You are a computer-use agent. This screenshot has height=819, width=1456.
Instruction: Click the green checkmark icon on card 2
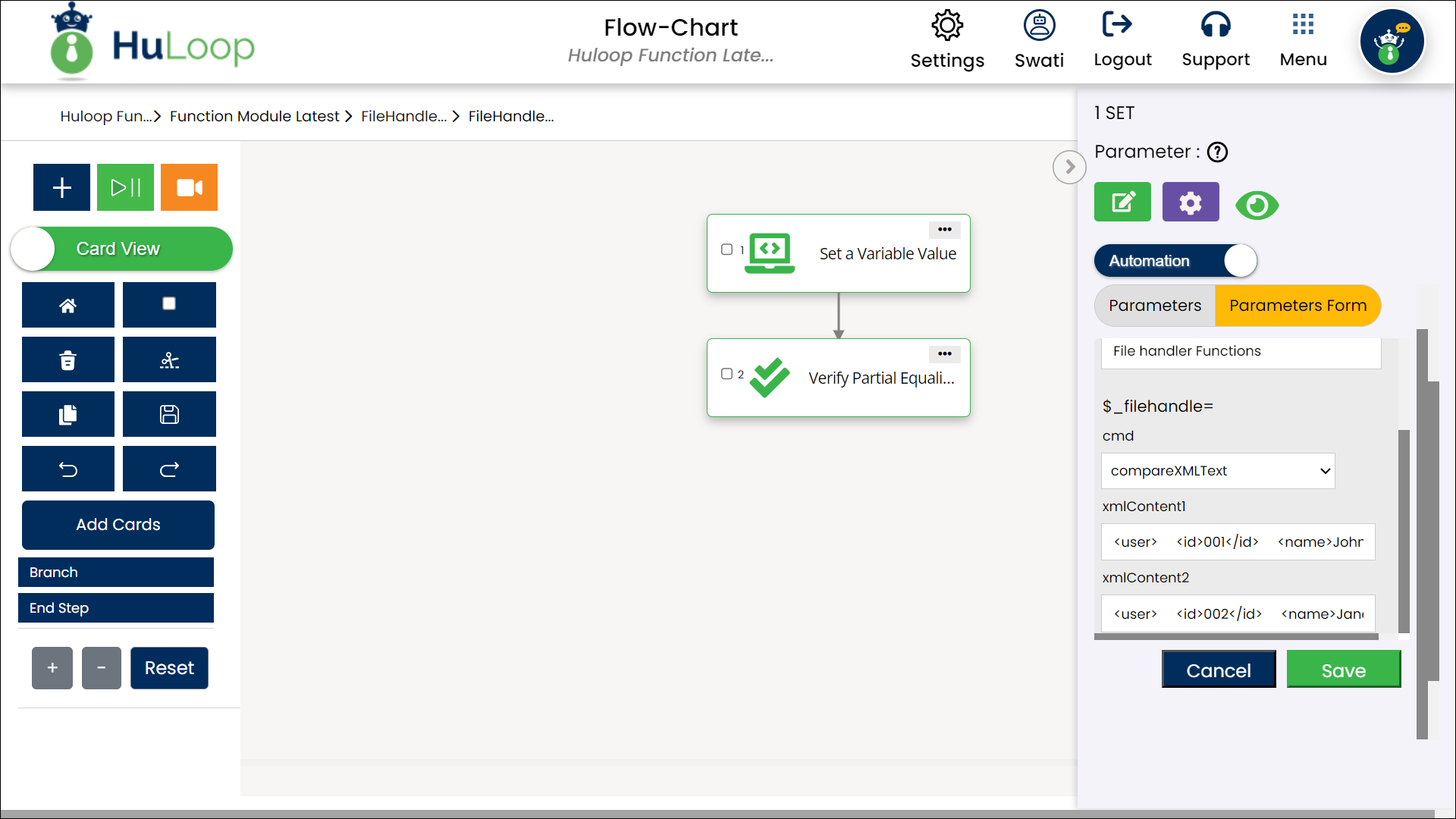pyautogui.click(x=770, y=377)
